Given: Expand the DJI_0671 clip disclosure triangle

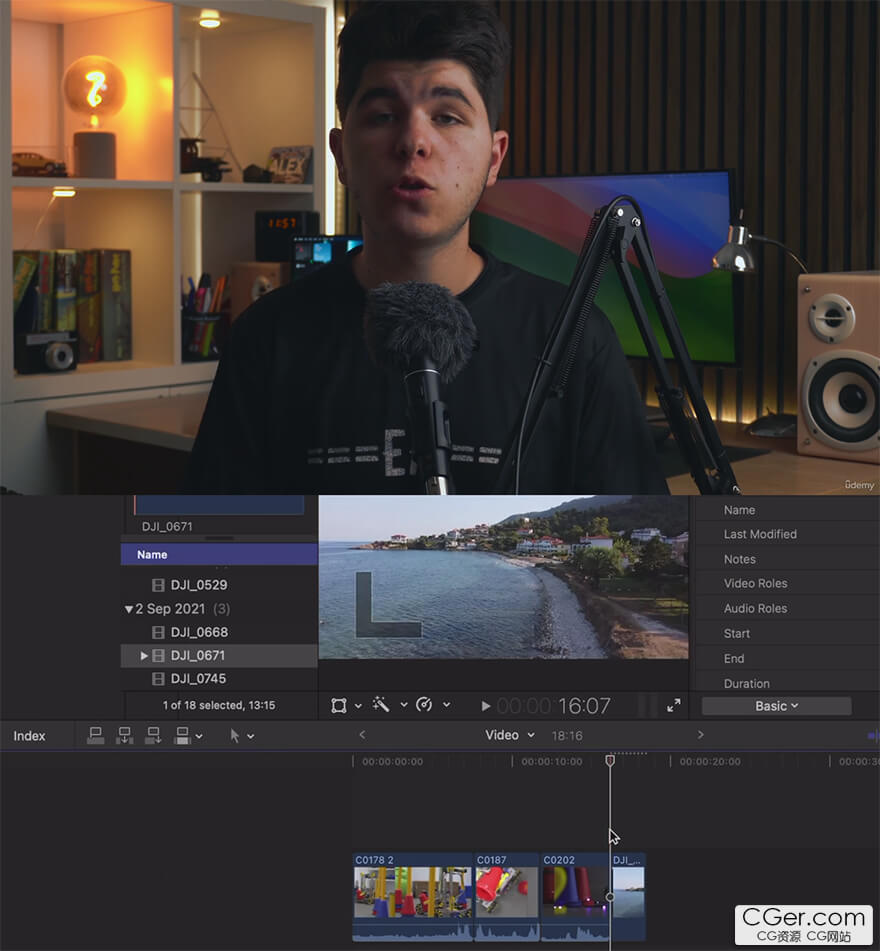Looking at the screenshot, I should (x=144, y=656).
